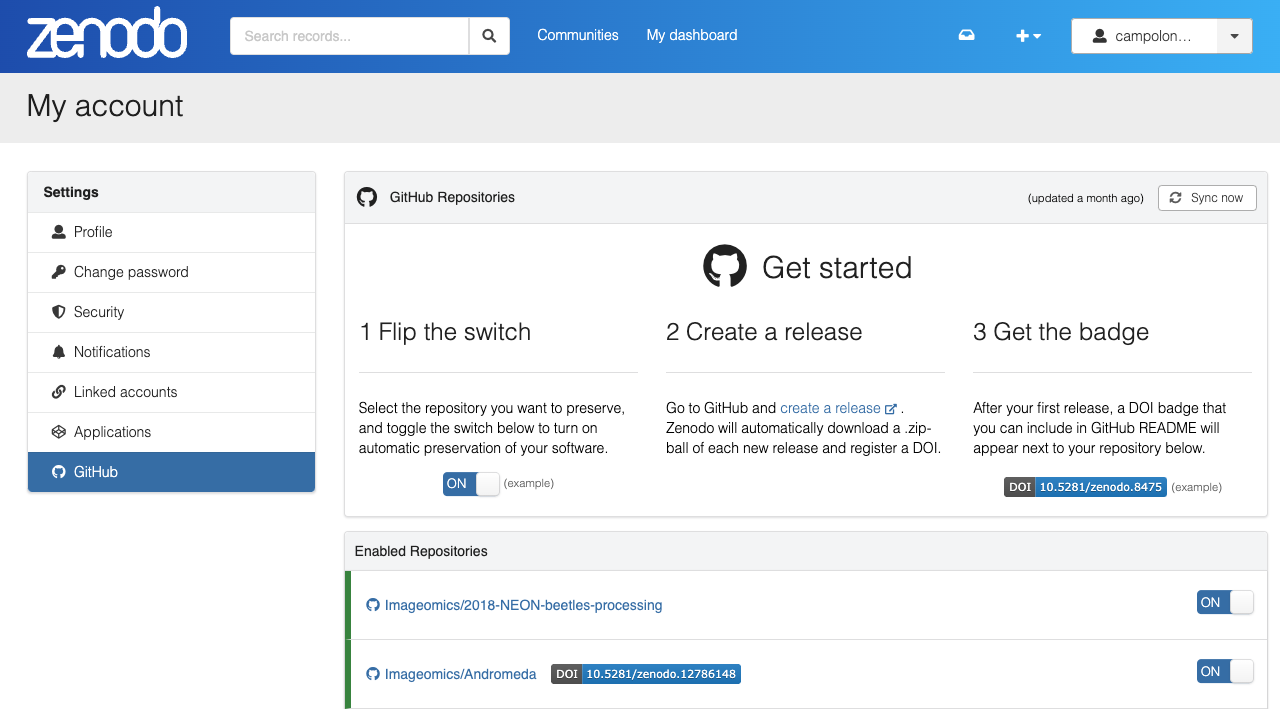Open Change password settings
1280x709 pixels.
(x=171, y=272)
